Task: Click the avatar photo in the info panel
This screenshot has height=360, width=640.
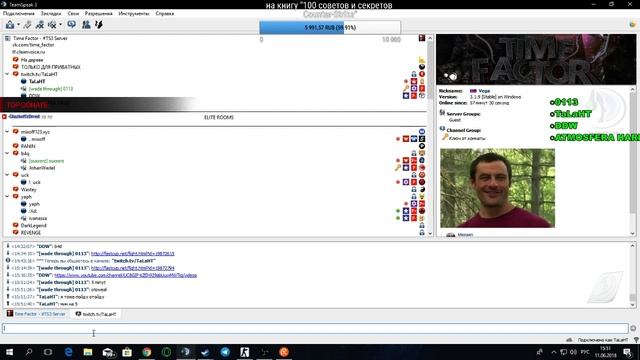Action: coord(497,188)
